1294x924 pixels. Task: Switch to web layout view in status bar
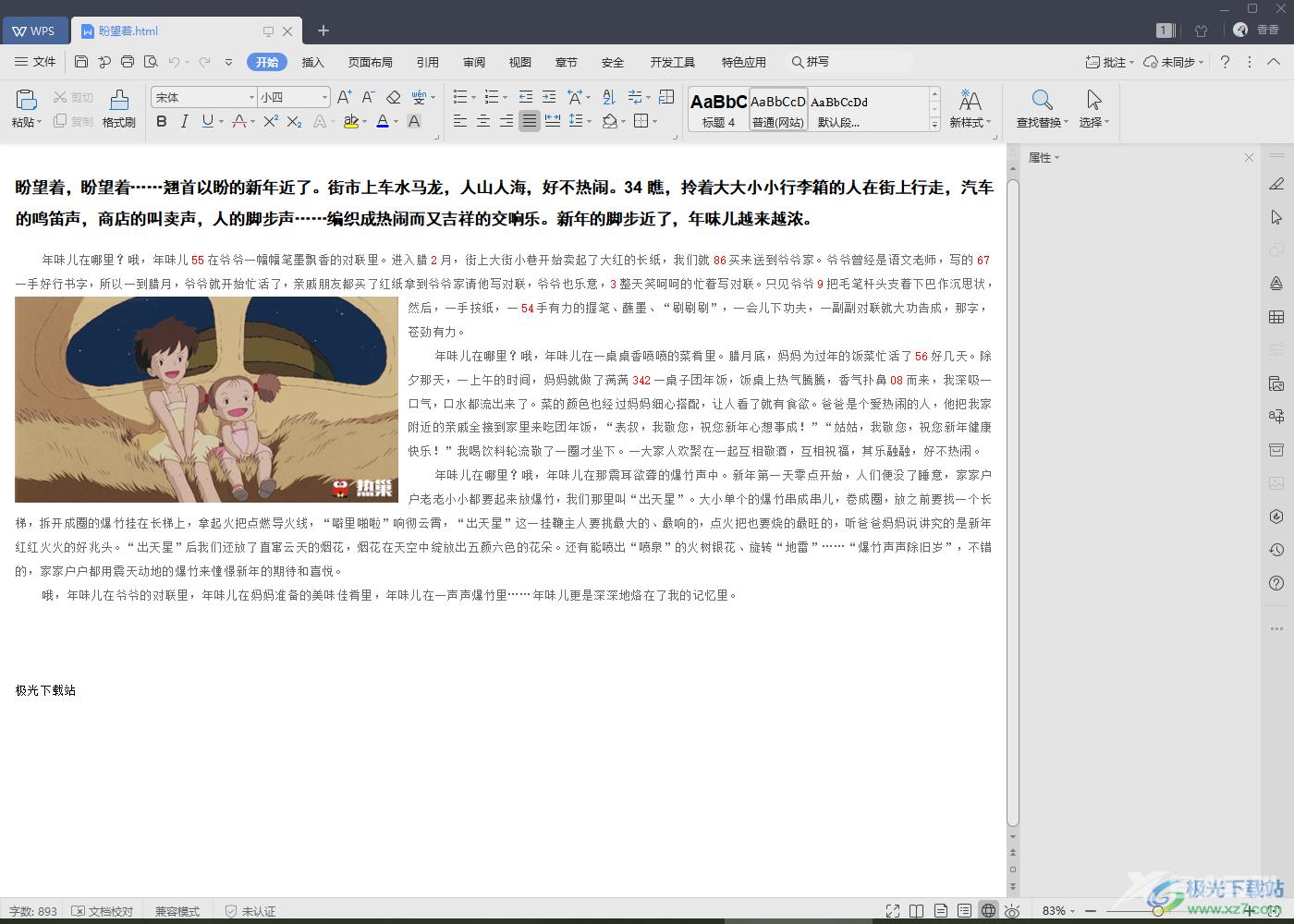[988, 911]
